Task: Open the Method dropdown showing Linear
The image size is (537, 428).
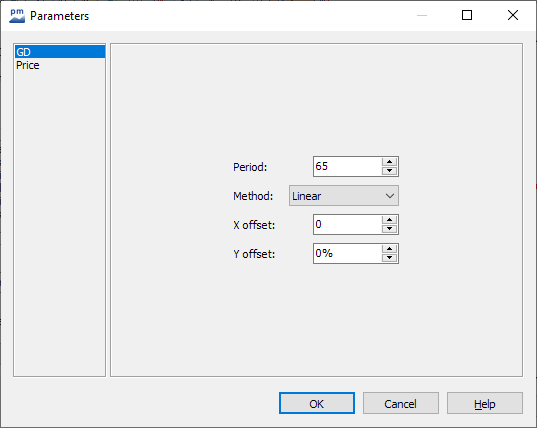Action: (344, 196)
